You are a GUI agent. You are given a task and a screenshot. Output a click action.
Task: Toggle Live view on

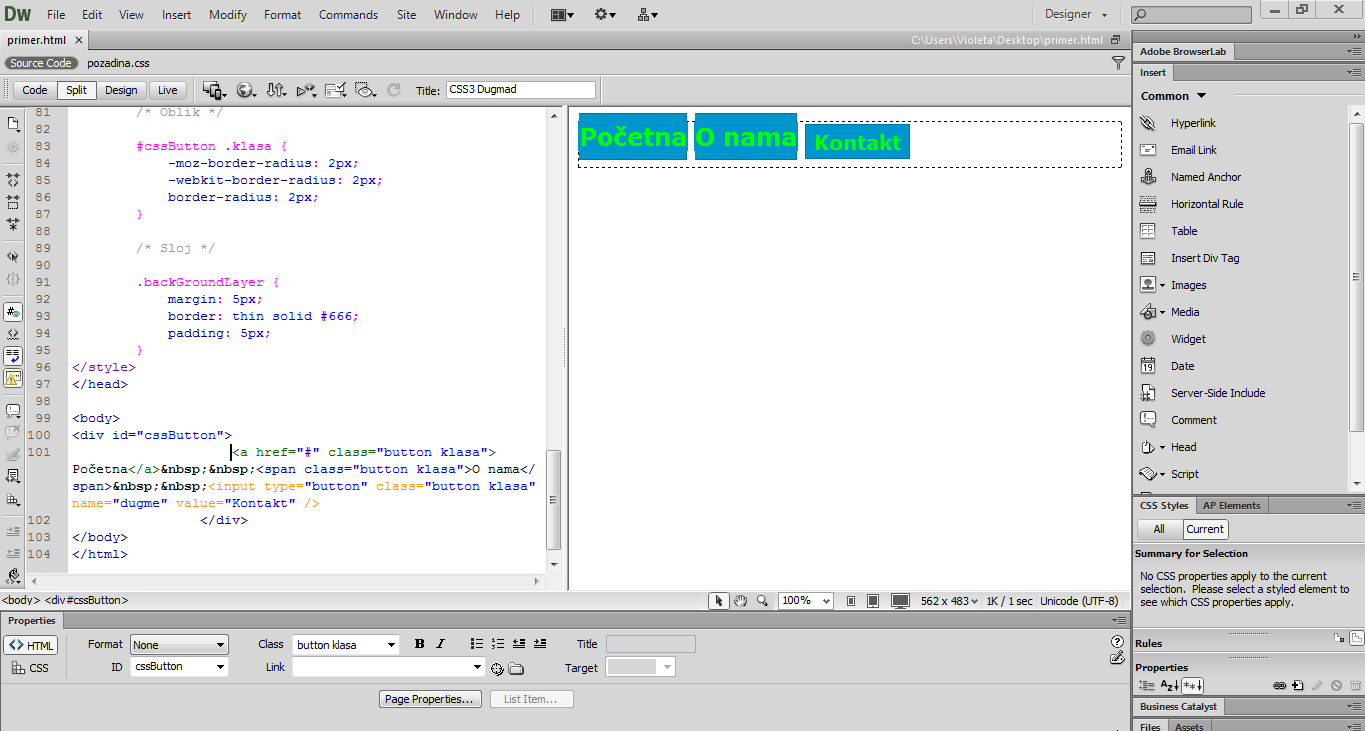tap(167, 90)
